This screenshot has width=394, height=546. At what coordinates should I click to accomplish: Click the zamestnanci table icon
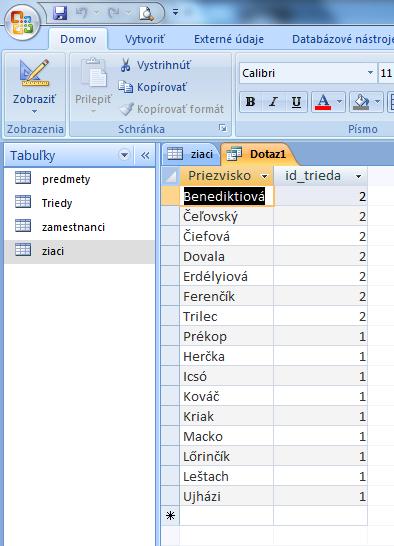pyautogui.click(x=23, y=226)
